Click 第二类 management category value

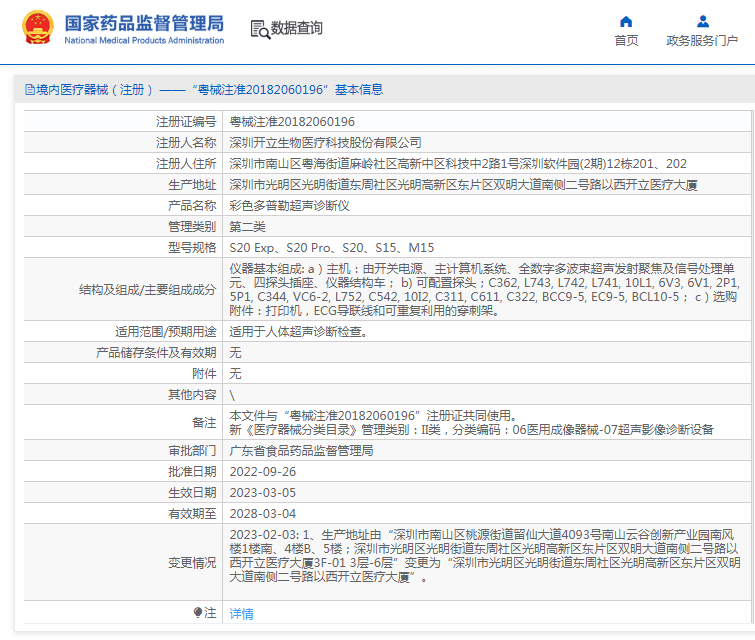point(247,227)
